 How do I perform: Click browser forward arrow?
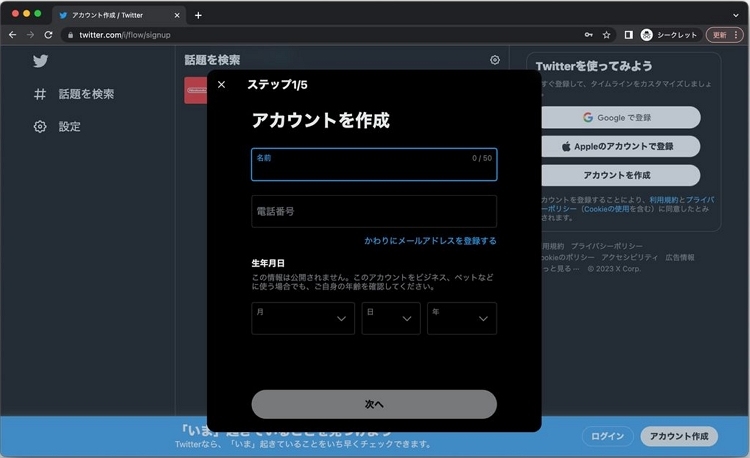tap(30, 35)
